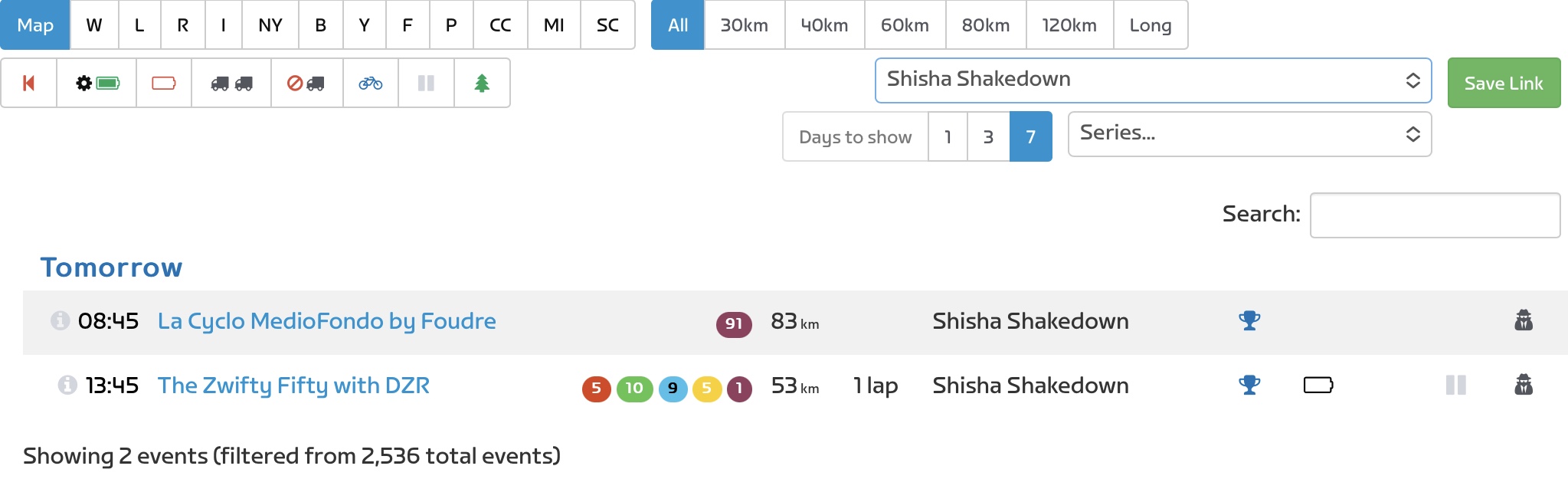Image resolution: width=1568 pixels, height=479 pixels.
Task: Click the green tree filter icon
Action: [482, 83]
